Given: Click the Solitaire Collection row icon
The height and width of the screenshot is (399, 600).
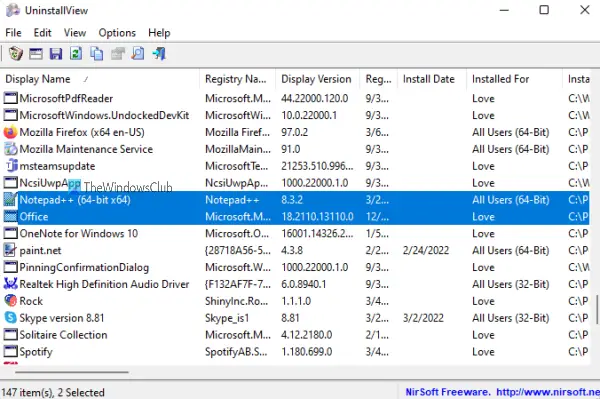Looking at the screenshot, I should [x=11, y=335].
